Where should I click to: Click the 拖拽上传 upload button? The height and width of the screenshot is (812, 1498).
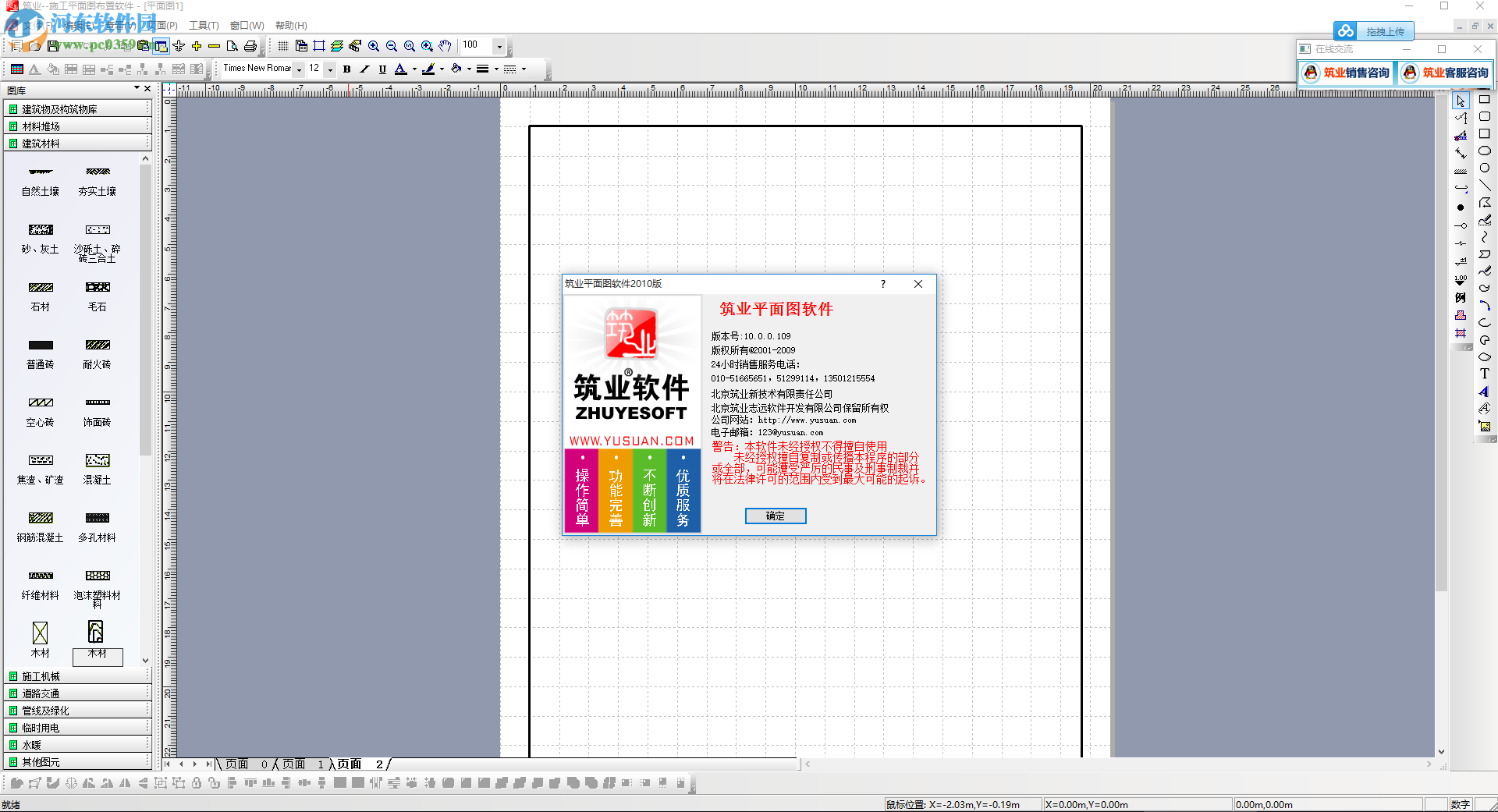point(1373,31)
